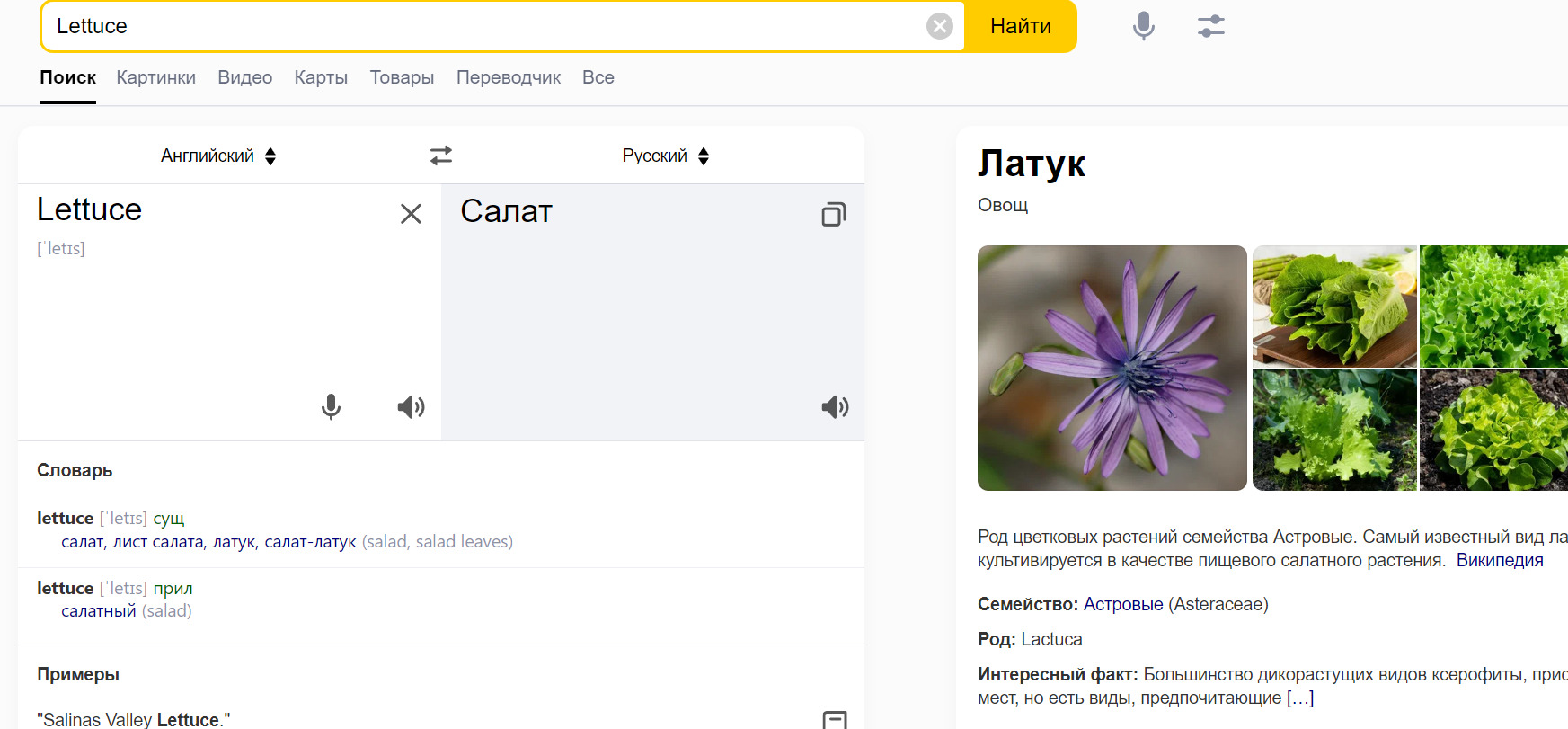
Task: Open the Русский target language dropdown
Action: (x=666, y=156)
